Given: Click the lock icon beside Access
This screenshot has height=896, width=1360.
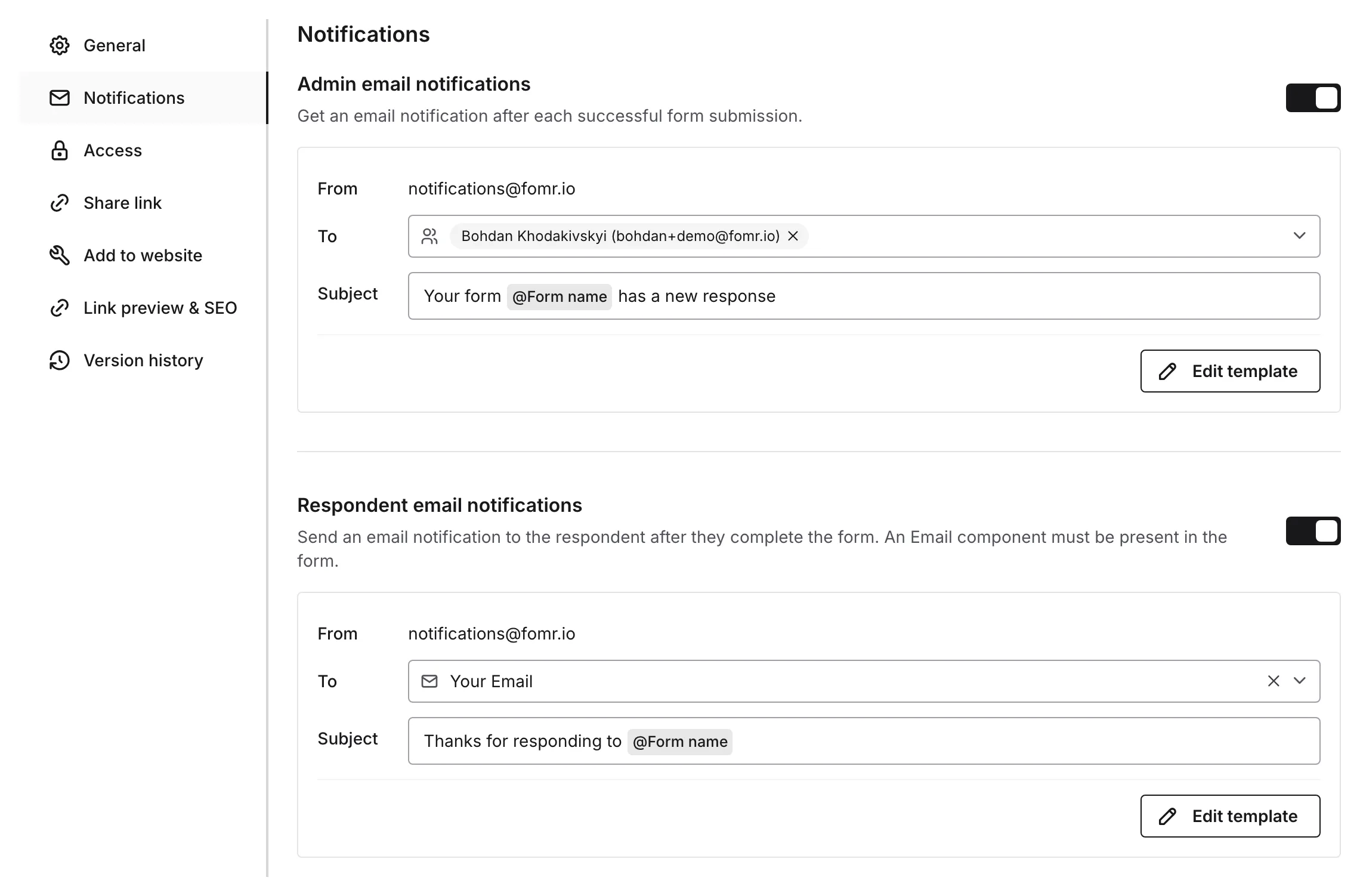Looking at the screenshot, I should (x=60, y=150).
